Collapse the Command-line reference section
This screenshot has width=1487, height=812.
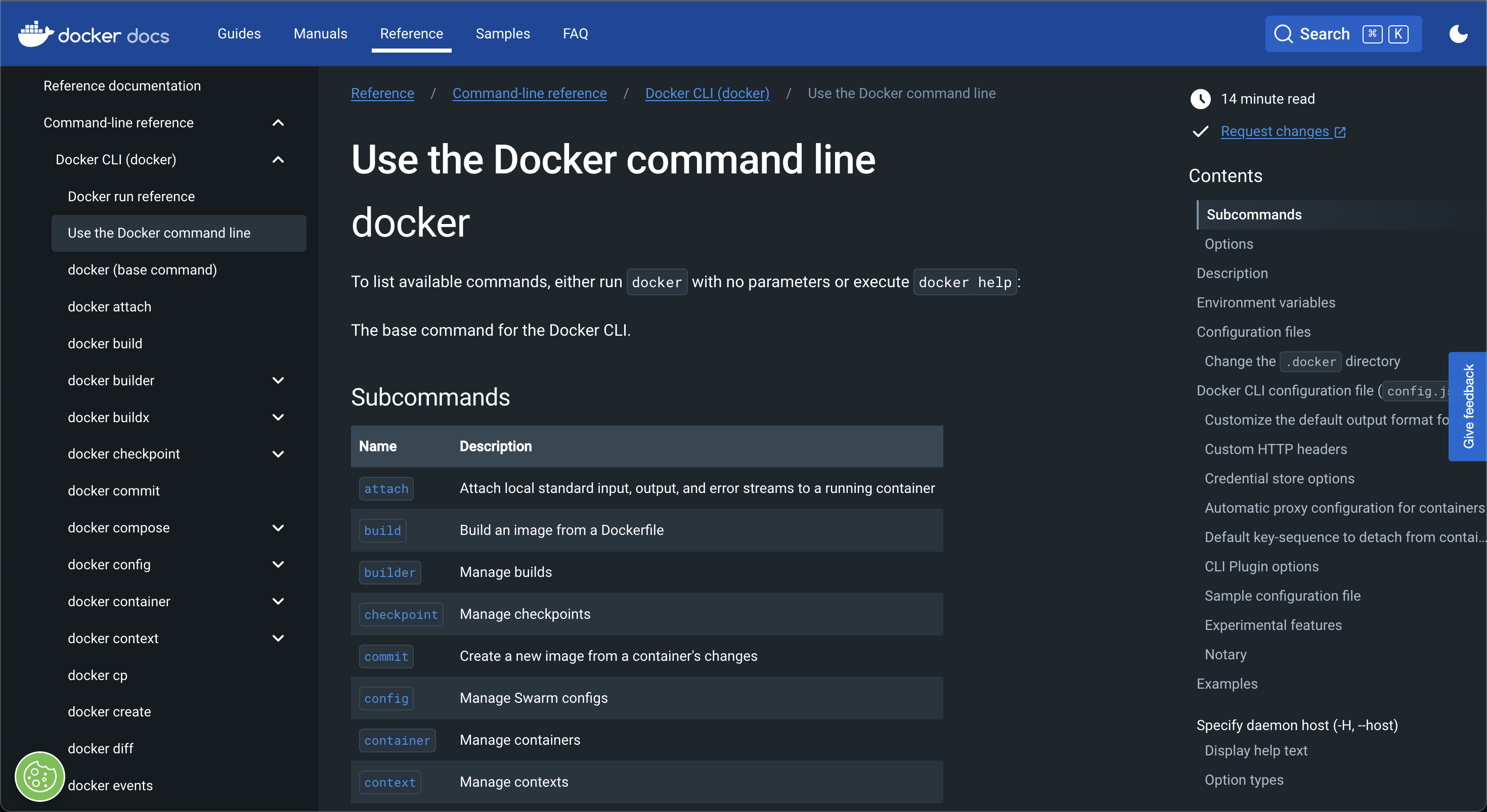(x=278, y=123)
